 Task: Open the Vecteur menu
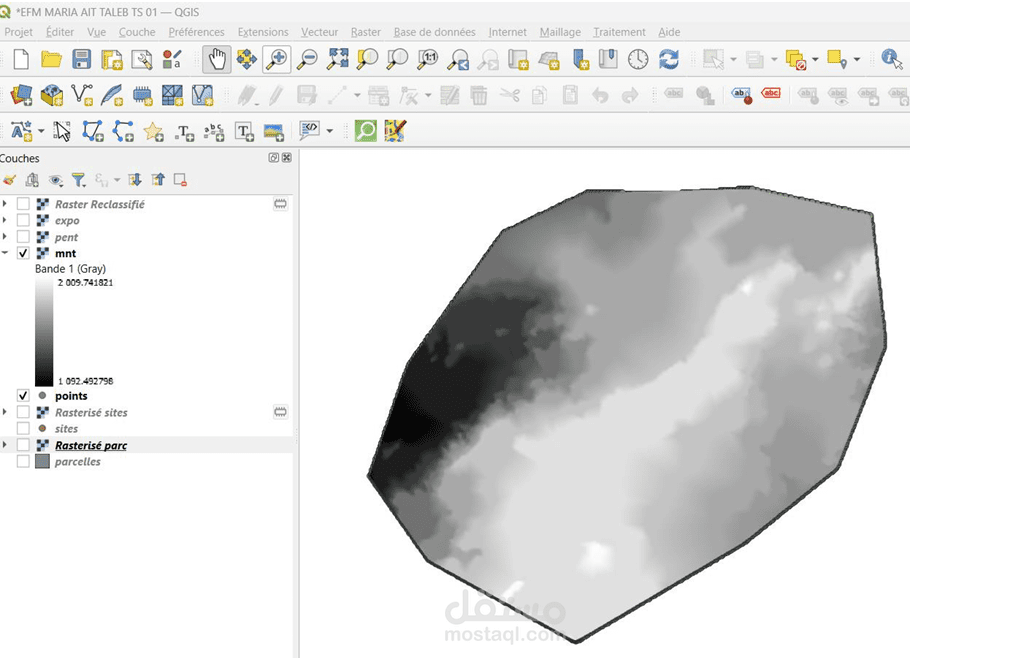coord(319,32)
